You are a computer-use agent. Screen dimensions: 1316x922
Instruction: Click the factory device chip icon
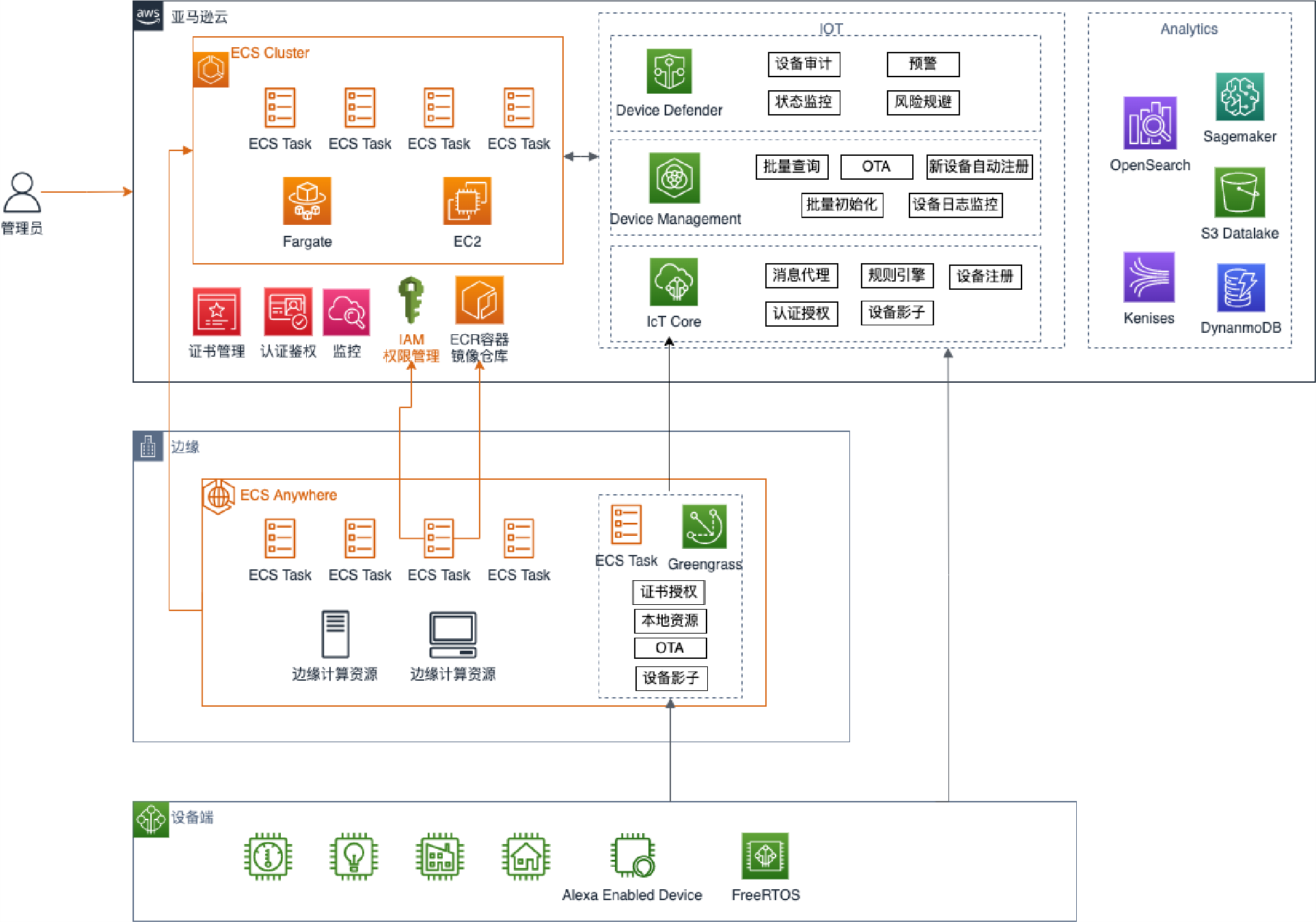point(439,856)
